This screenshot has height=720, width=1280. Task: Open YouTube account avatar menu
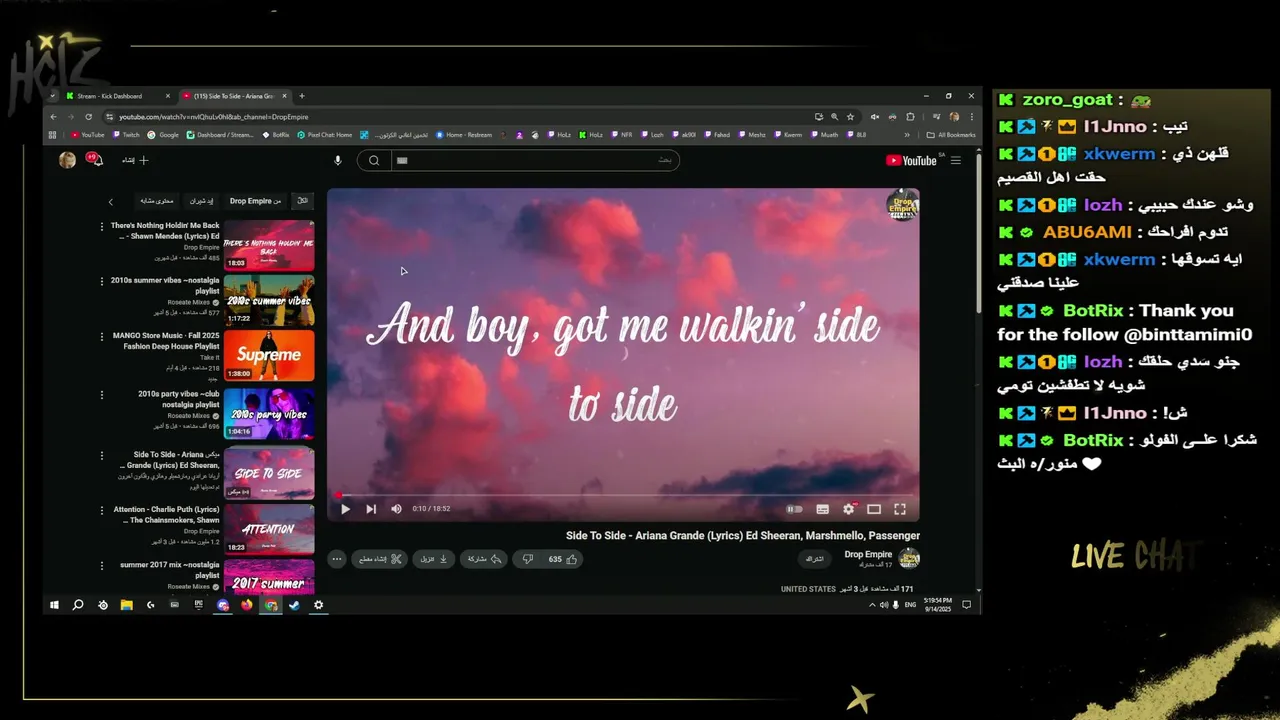67,160
